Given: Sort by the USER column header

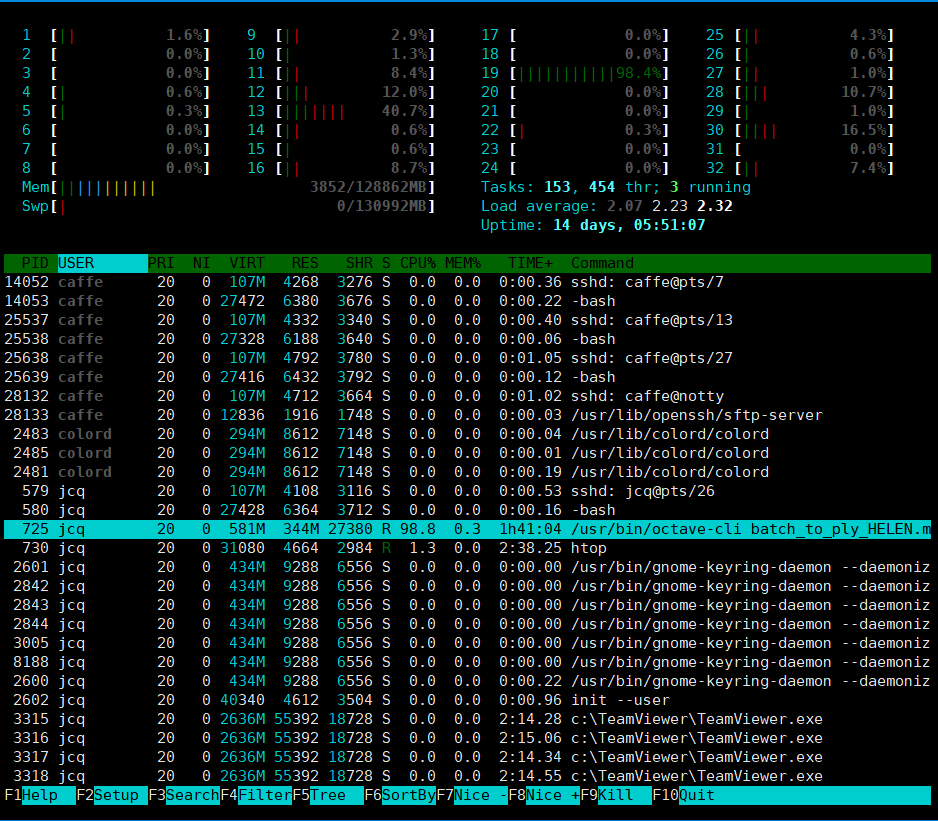Looking at the screenshot, I should pos(103,263).
